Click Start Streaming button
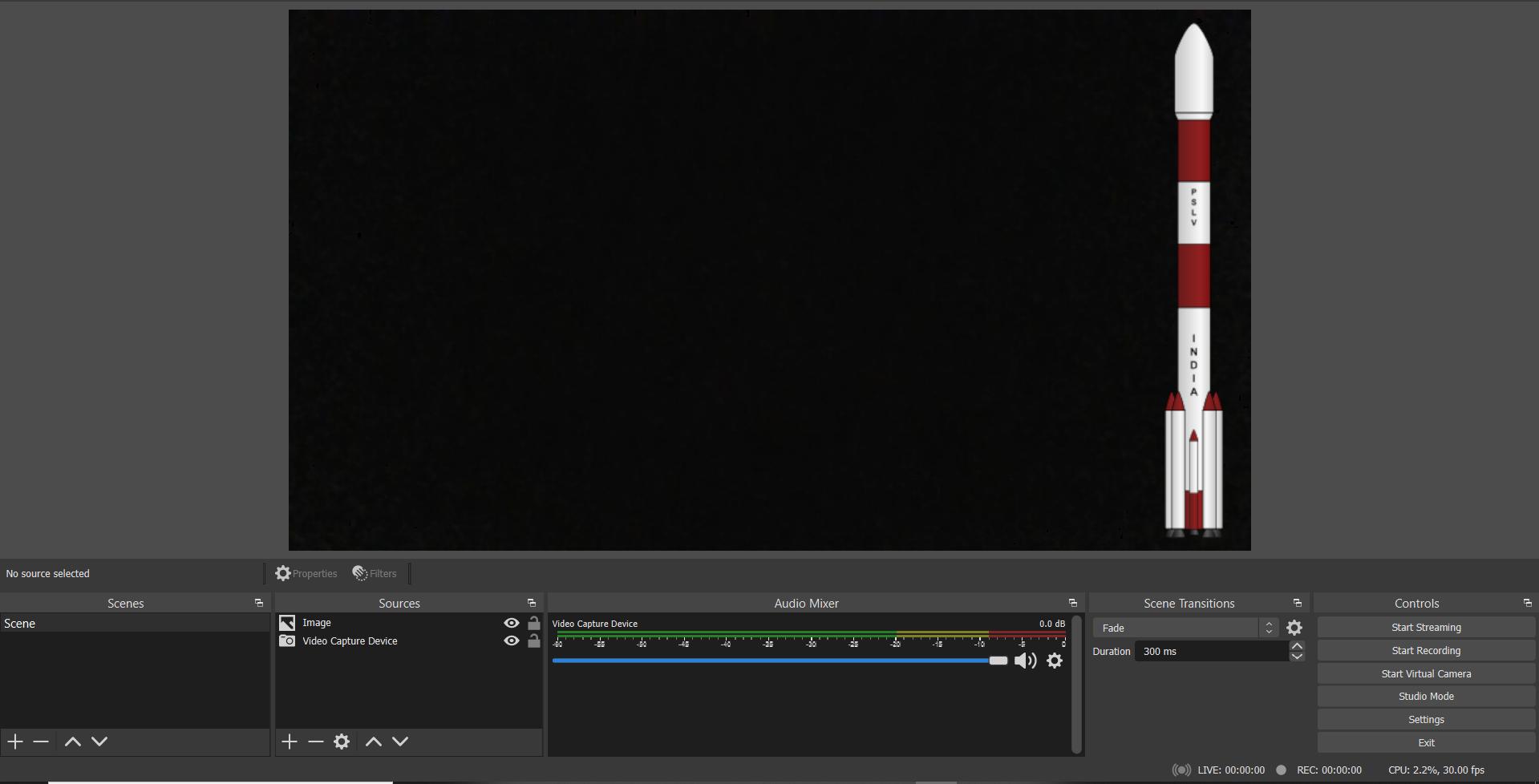This screenshot has height=784, width=1539. pyautogui.click(x=1426, y=628)
